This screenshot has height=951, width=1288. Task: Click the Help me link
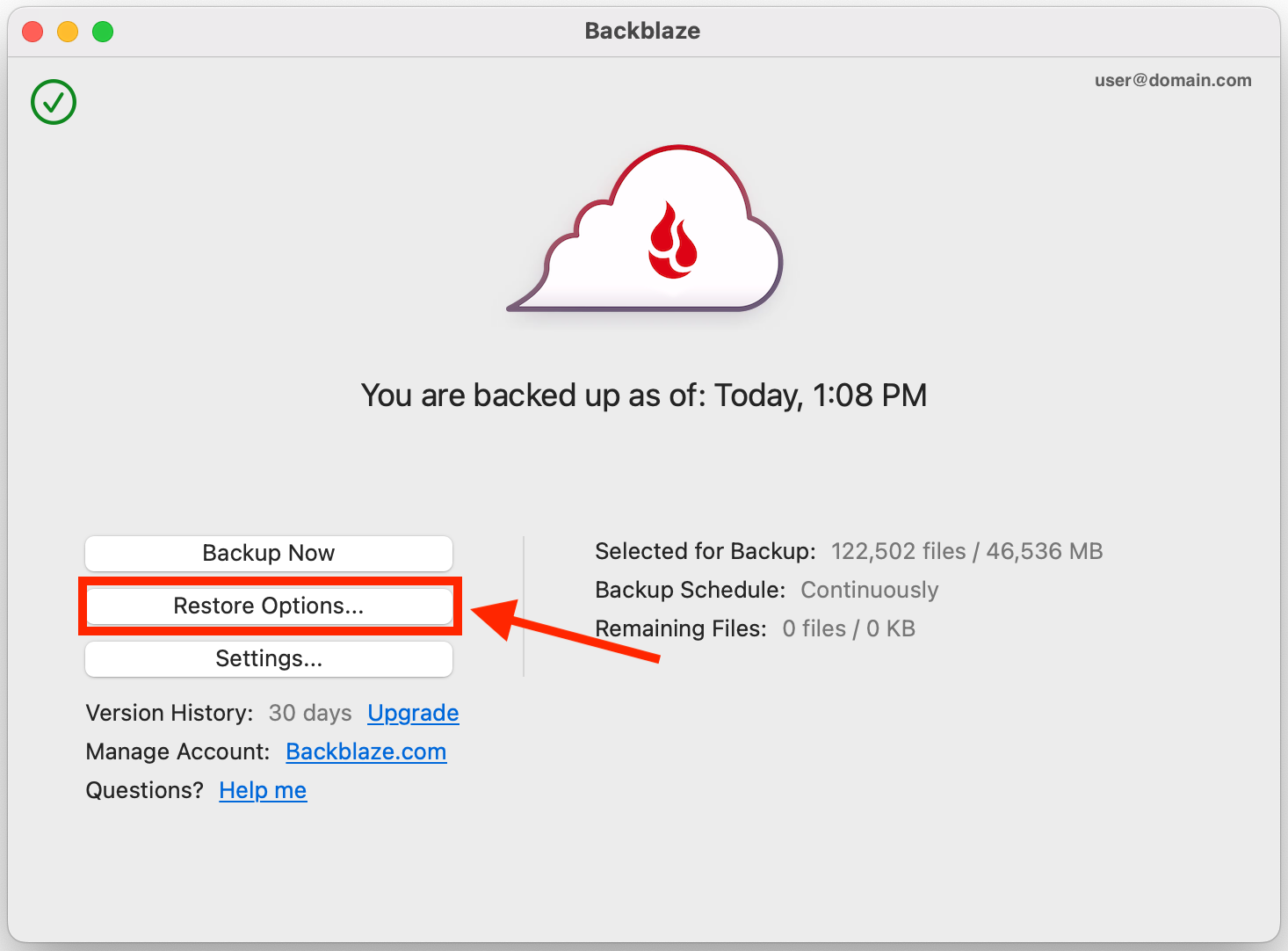[x=263, y=790]
